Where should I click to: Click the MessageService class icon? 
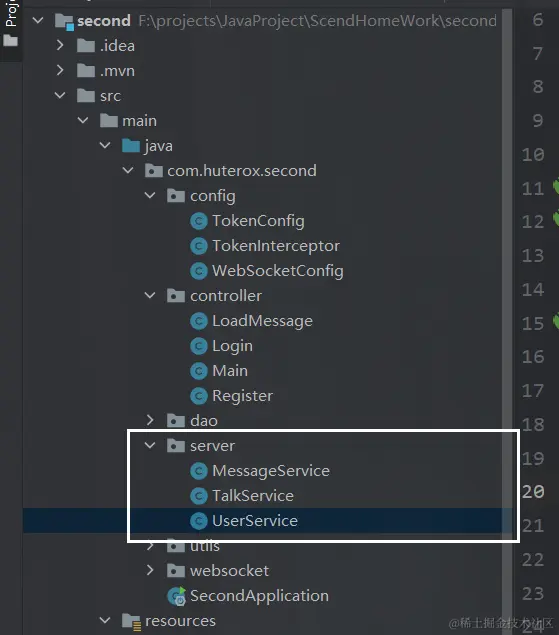[199, 471]
